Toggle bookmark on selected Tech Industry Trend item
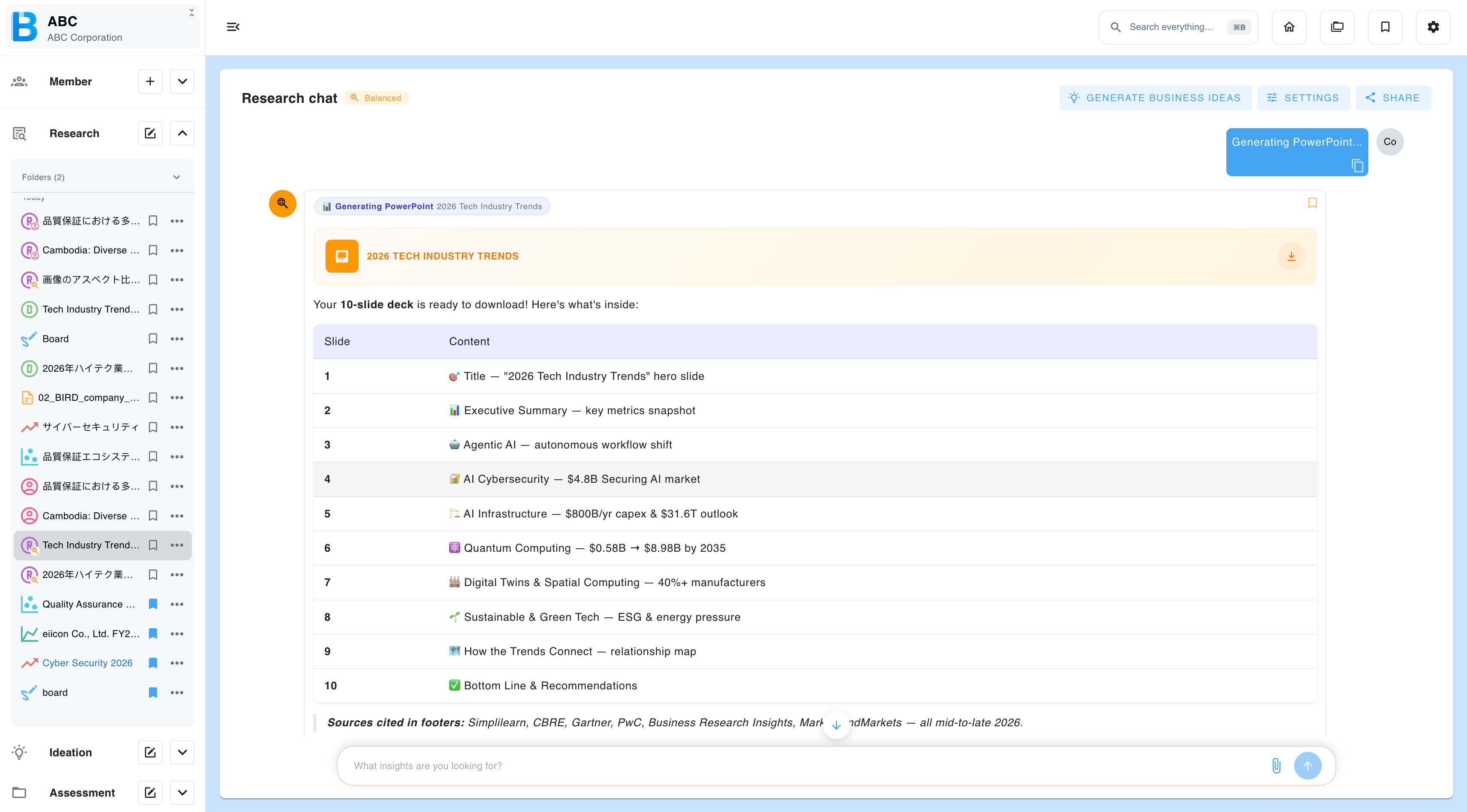The image size is (1467, 812). [x=153, y=545]
